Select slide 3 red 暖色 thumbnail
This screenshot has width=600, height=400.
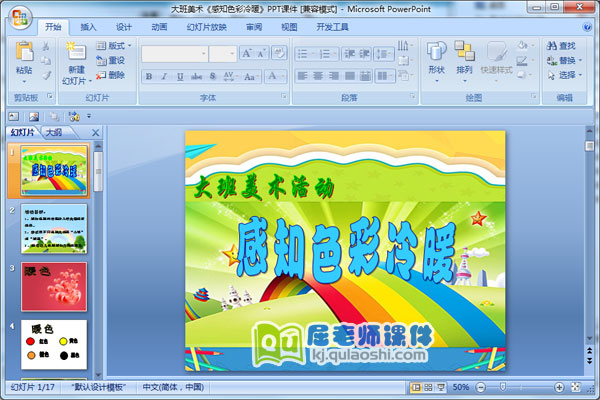click(x=54, y=287)
